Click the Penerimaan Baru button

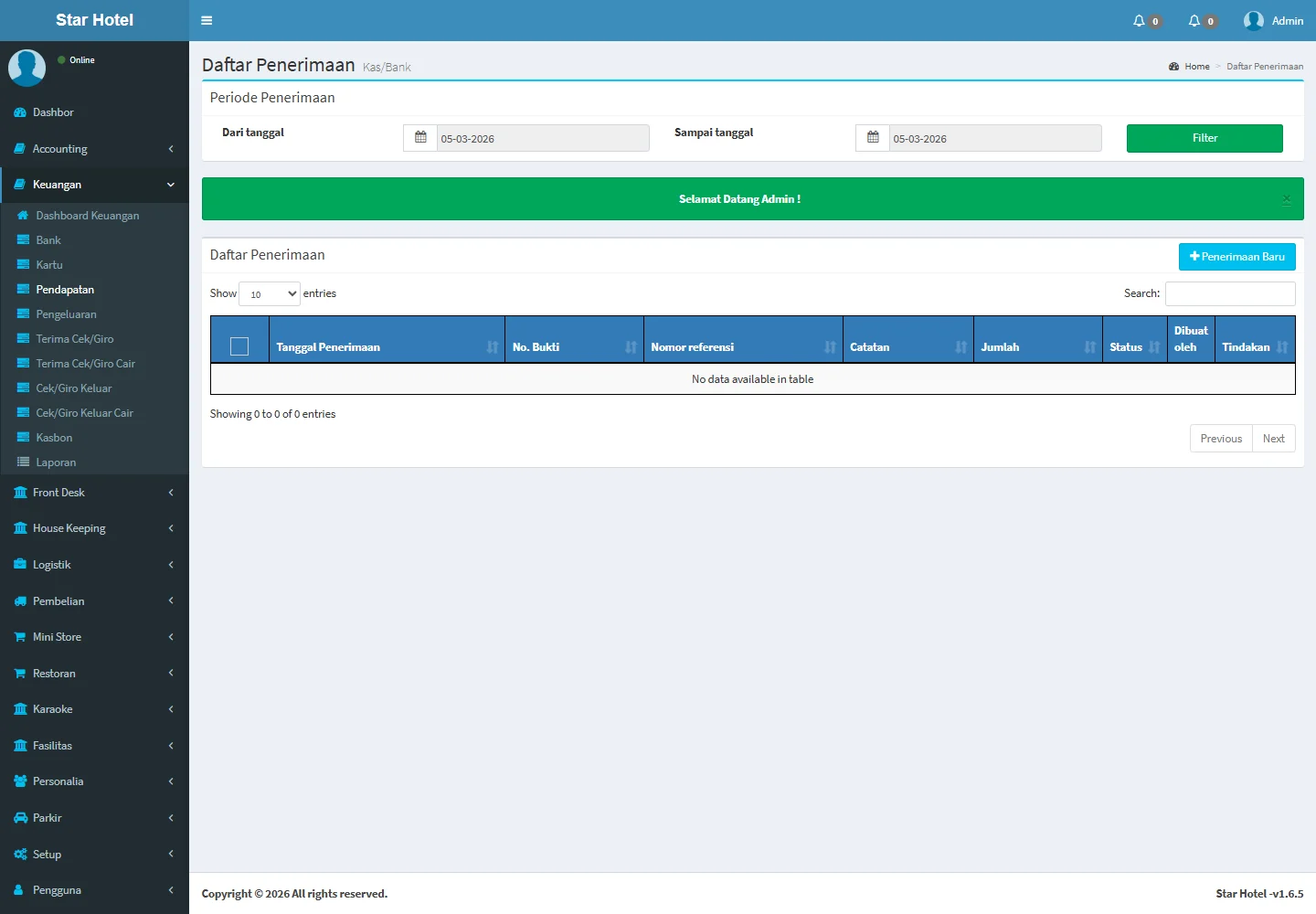(1236, 257)
